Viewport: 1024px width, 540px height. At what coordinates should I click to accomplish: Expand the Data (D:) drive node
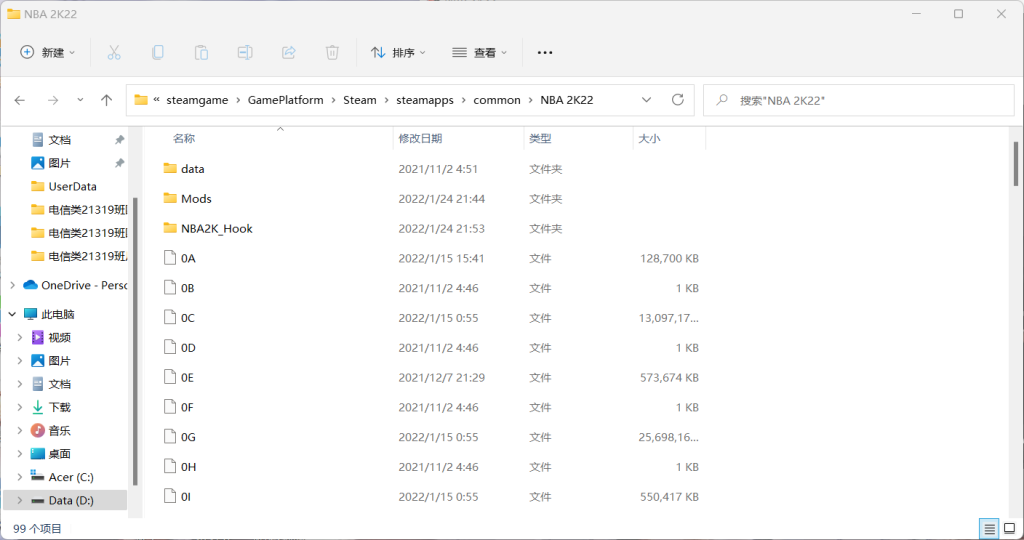click(x=20, y=500)
